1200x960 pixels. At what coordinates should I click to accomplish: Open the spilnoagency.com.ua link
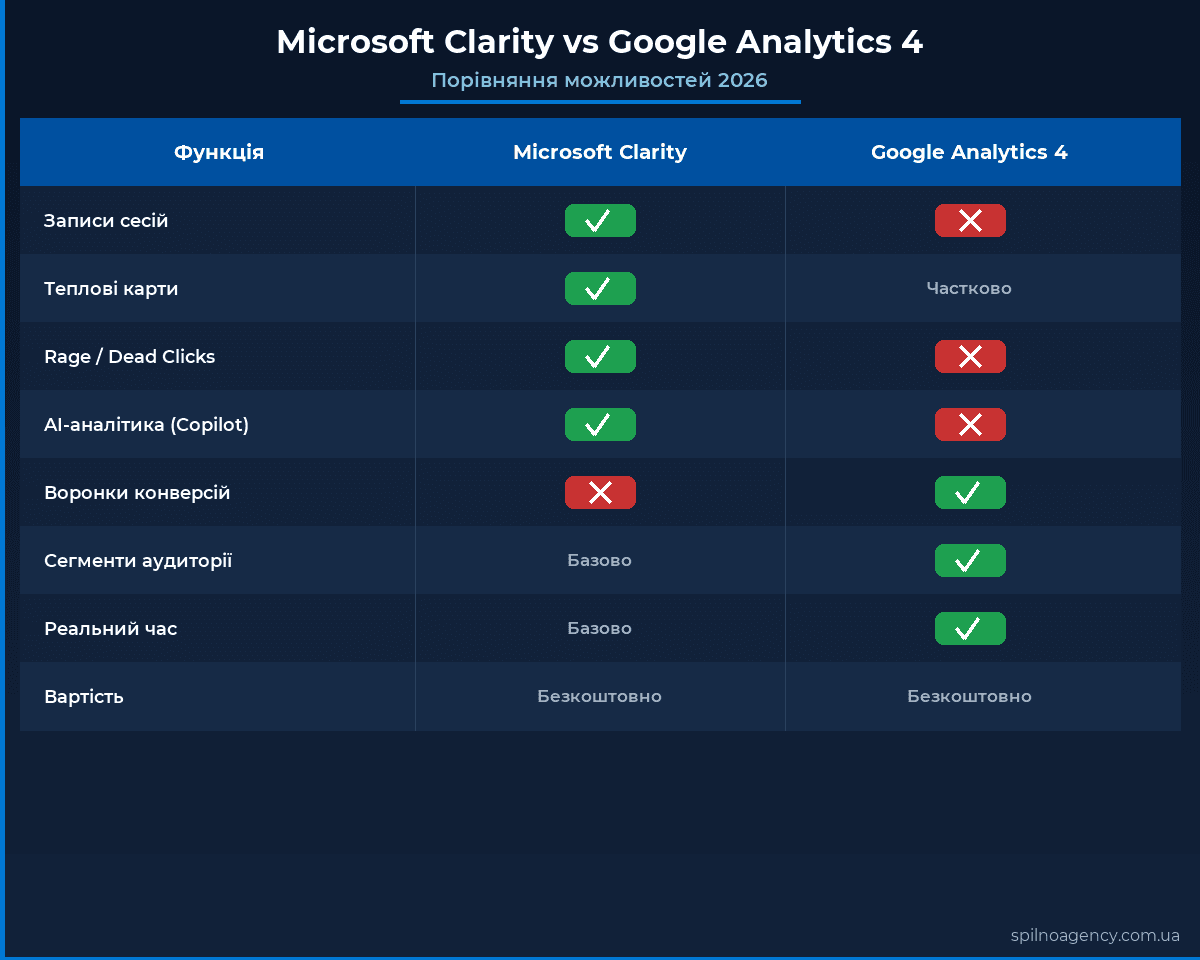point(1095,936)
